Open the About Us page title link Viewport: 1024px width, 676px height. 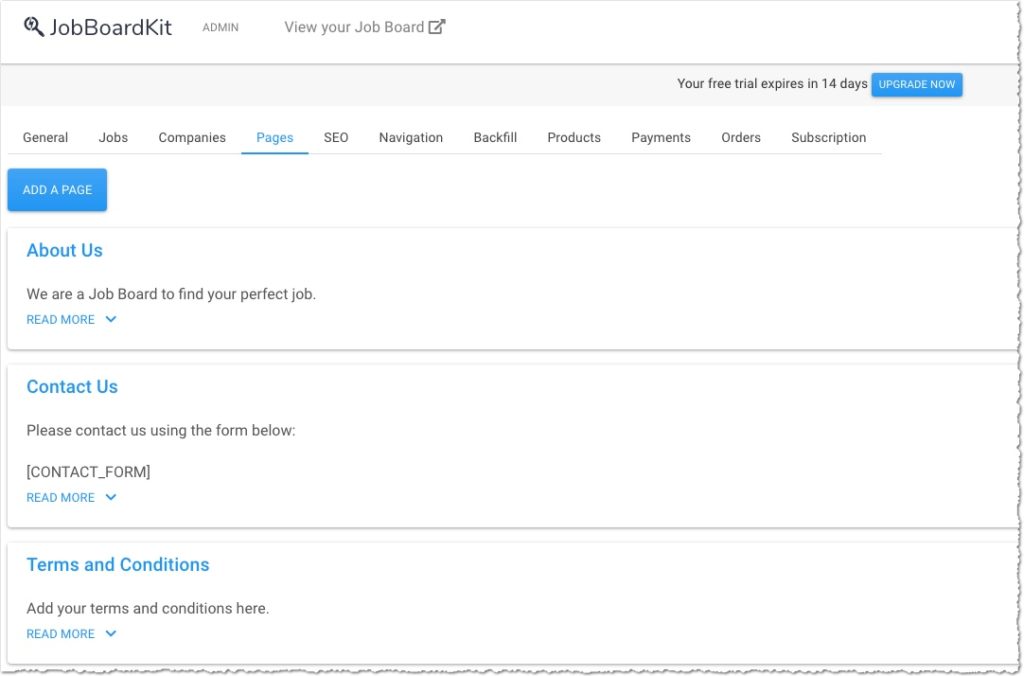[65, 251]
